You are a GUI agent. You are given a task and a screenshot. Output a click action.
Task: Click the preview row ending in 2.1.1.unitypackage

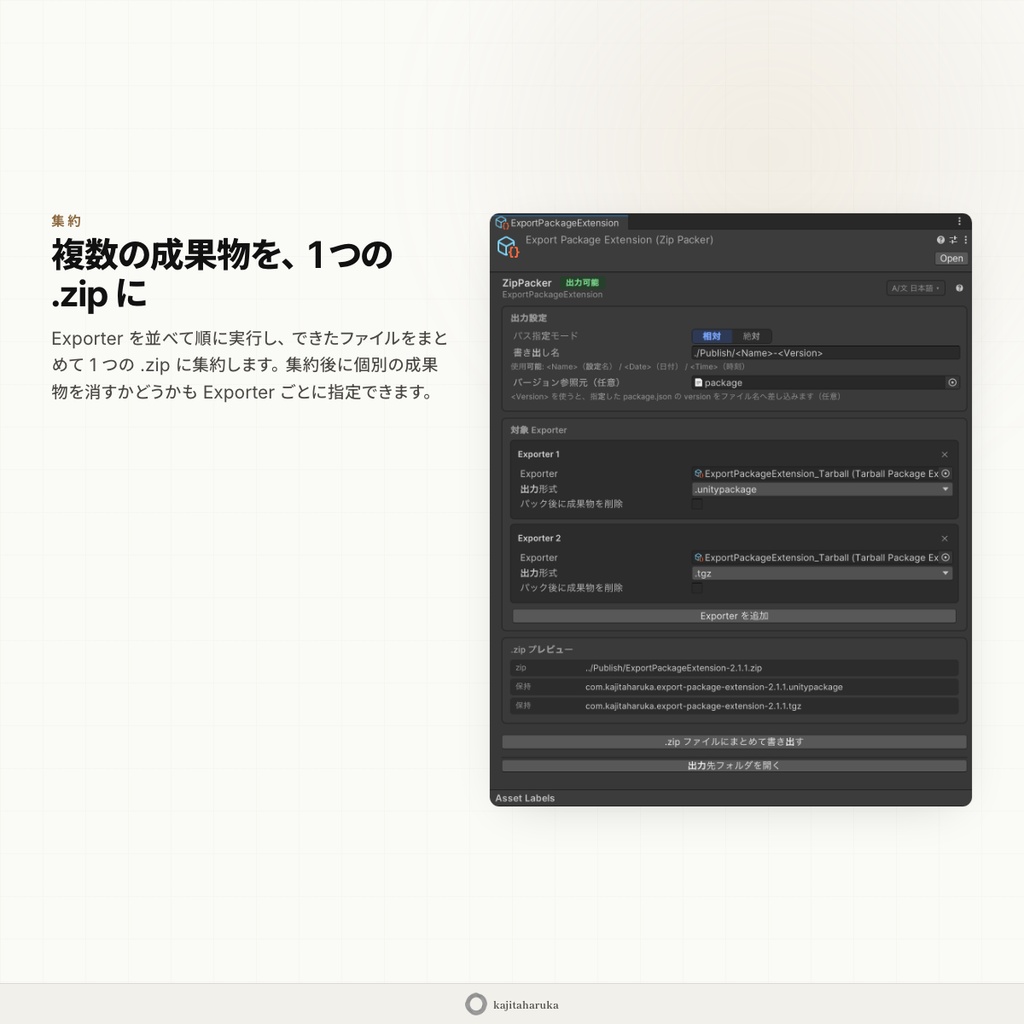734,687
